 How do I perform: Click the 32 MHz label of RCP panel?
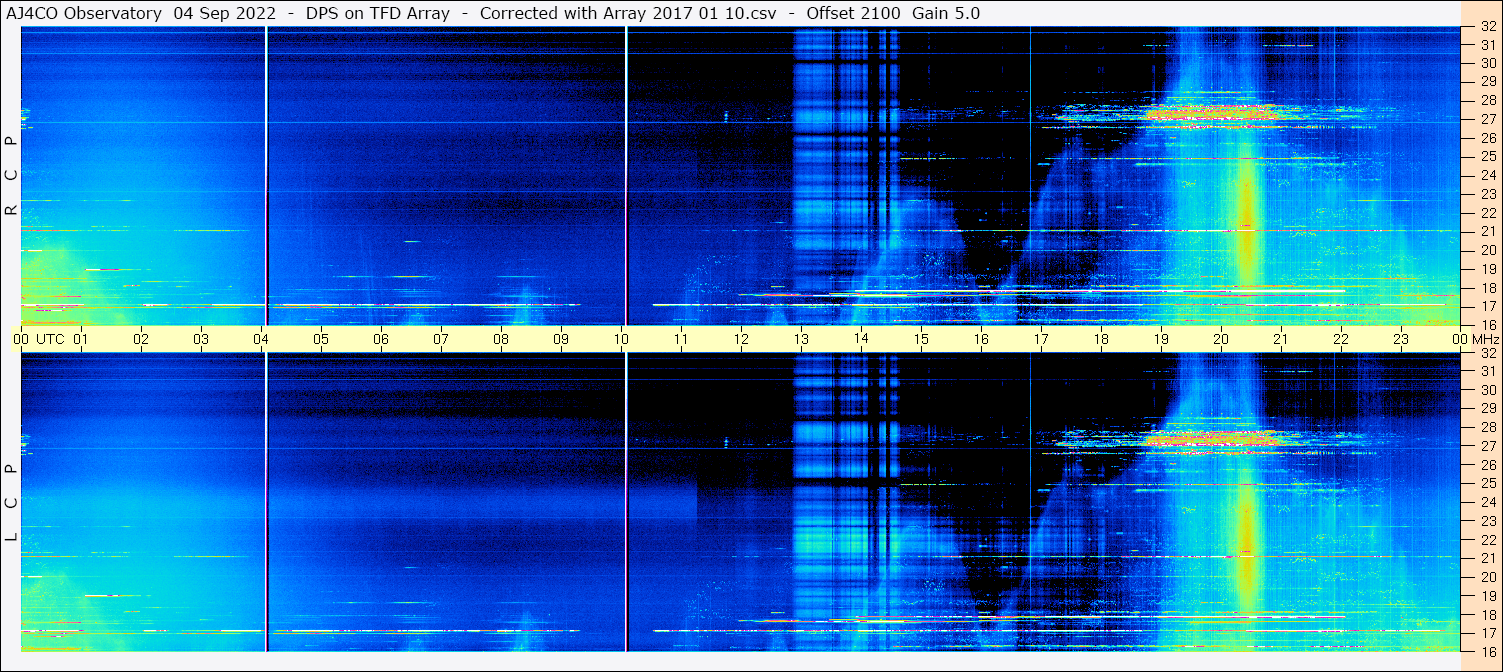click(1487, 27)
